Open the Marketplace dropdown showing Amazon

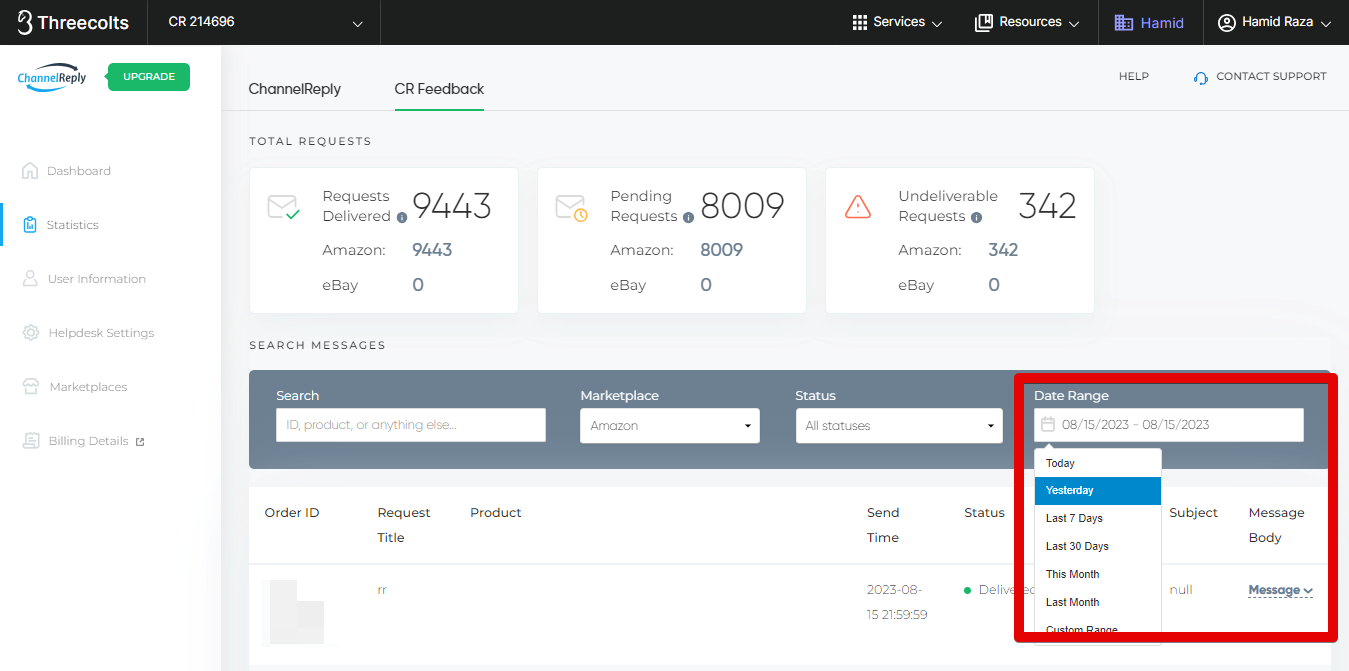click(670, 425)
